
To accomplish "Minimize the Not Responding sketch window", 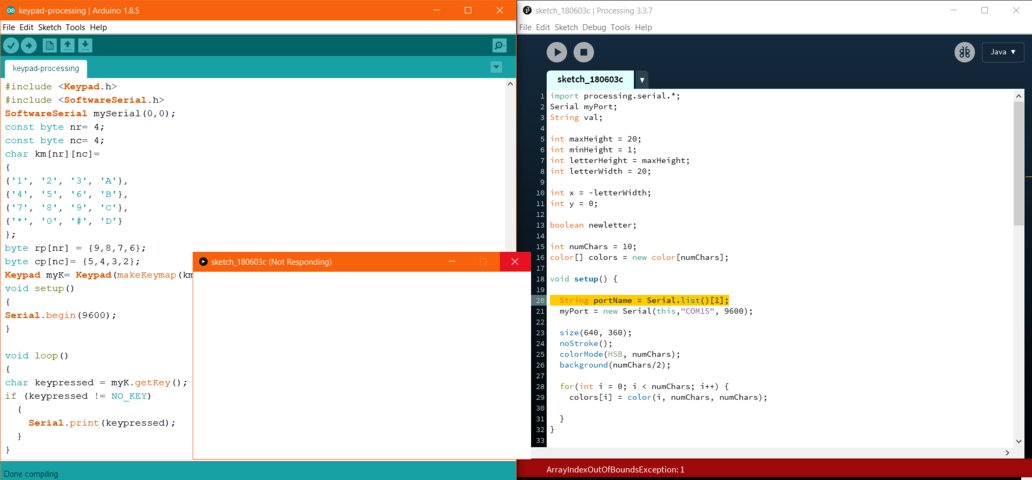I will (452, 262).
